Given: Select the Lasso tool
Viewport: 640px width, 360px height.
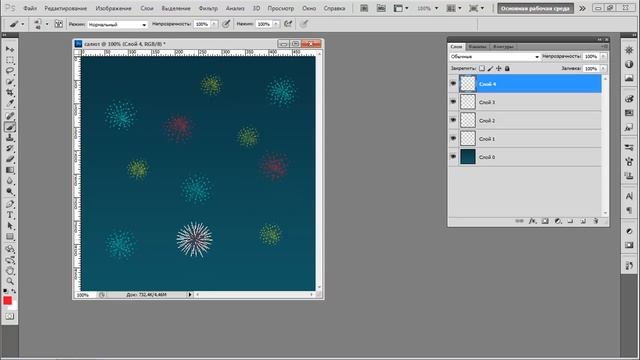Looking at the screenshot, I should pos(10,71).
